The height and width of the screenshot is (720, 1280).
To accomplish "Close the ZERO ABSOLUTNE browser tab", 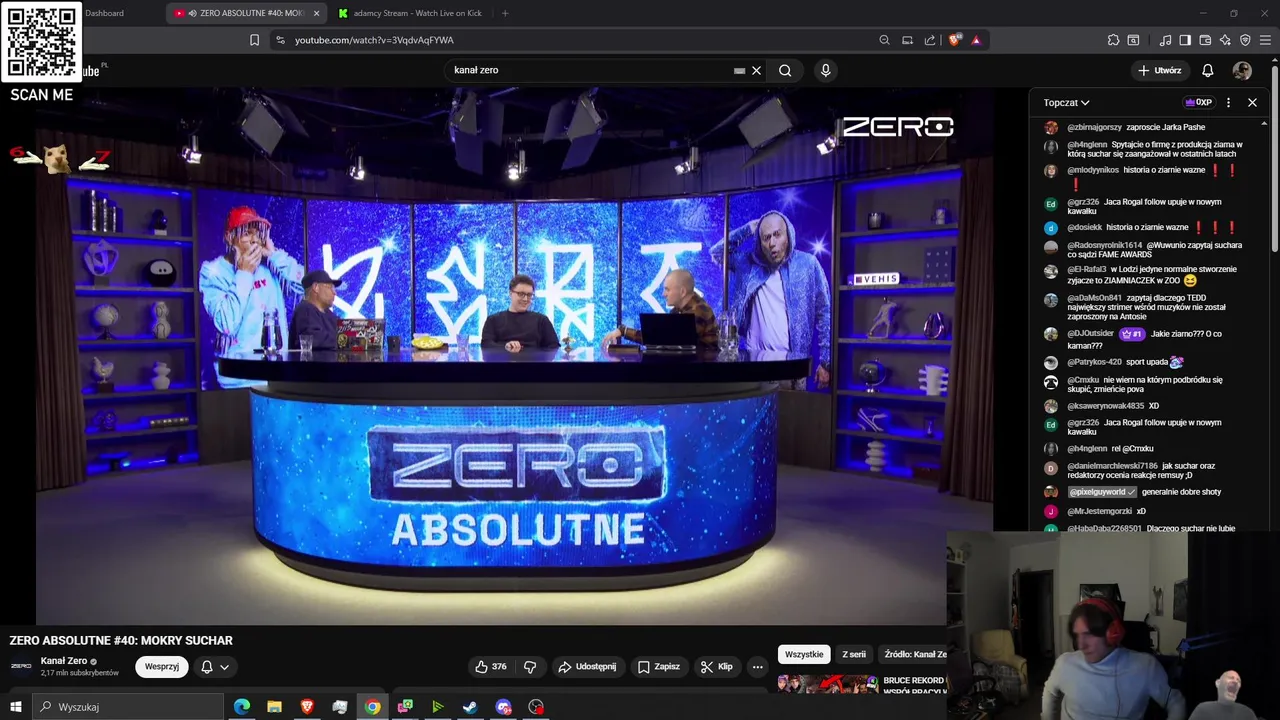I will 317,13.
